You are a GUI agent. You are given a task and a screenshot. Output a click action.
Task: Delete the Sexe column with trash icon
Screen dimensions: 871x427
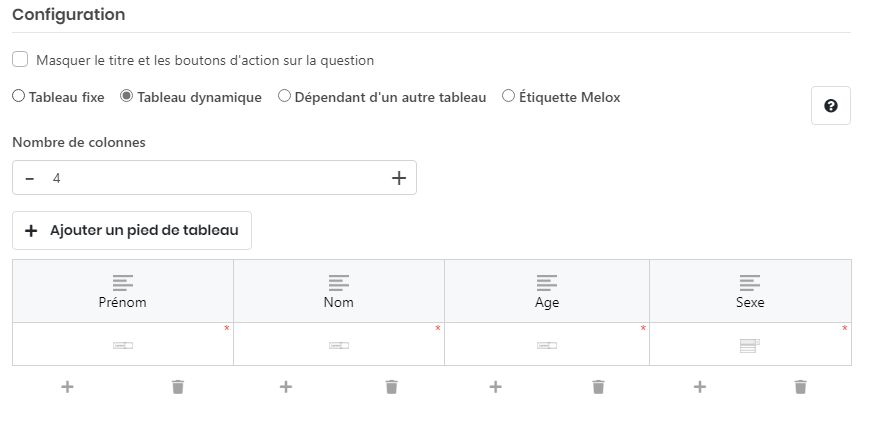800,386
